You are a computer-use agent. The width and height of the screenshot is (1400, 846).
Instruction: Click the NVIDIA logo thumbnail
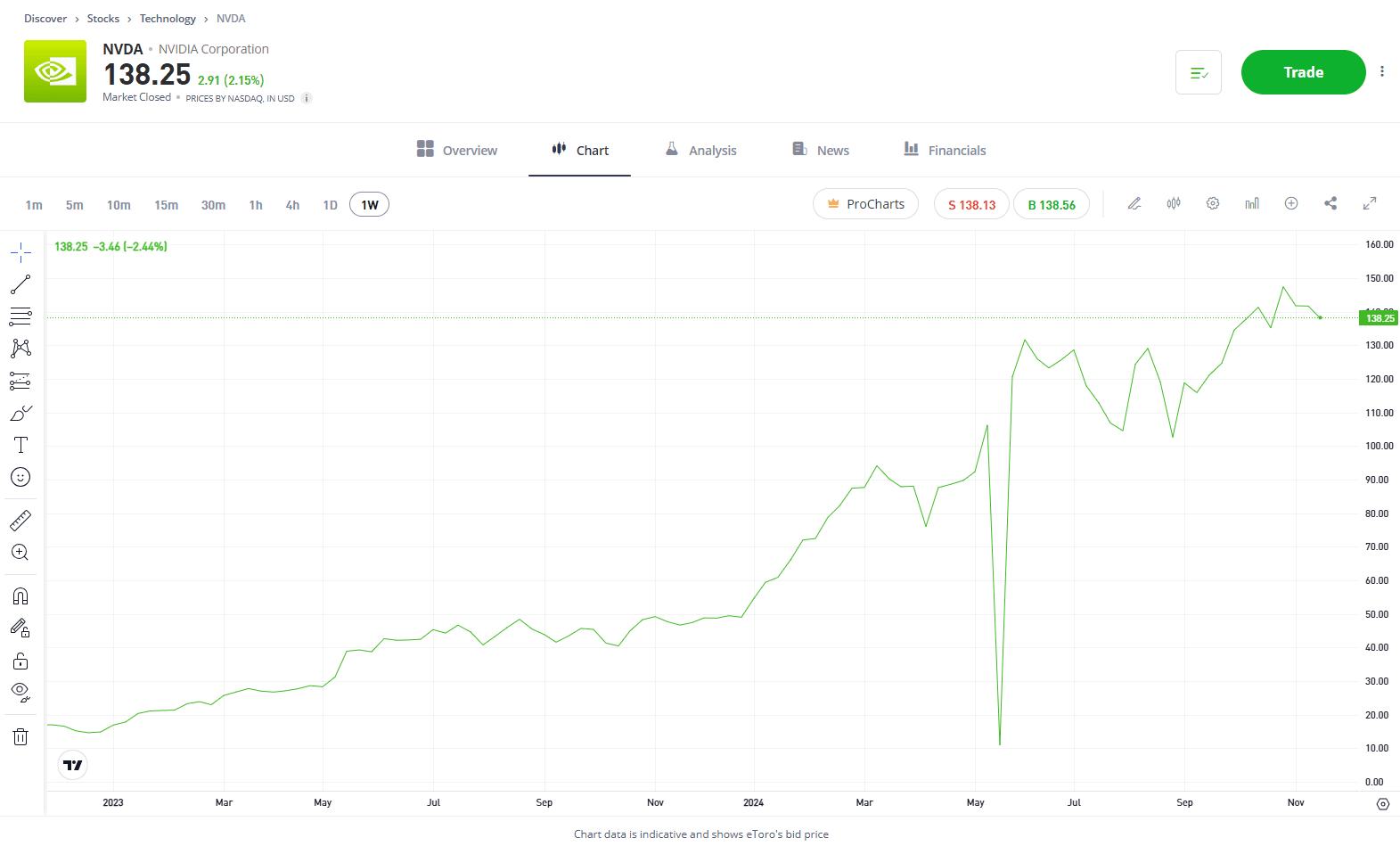(55, 71)
